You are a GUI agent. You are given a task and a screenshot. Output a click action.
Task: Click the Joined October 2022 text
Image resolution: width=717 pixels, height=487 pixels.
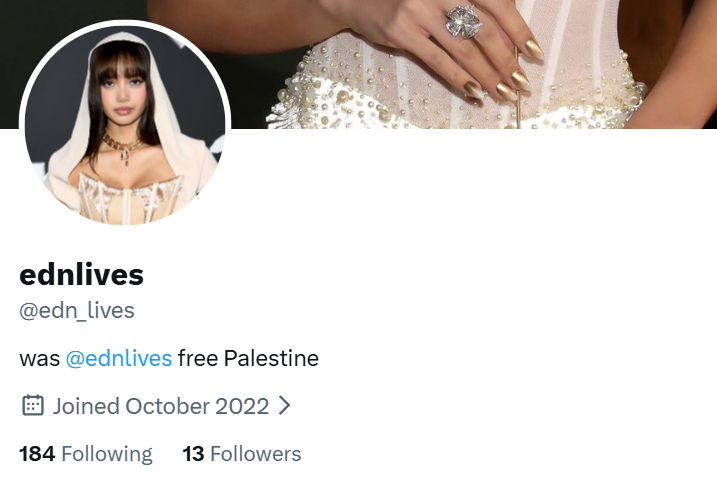click(161, 406)
